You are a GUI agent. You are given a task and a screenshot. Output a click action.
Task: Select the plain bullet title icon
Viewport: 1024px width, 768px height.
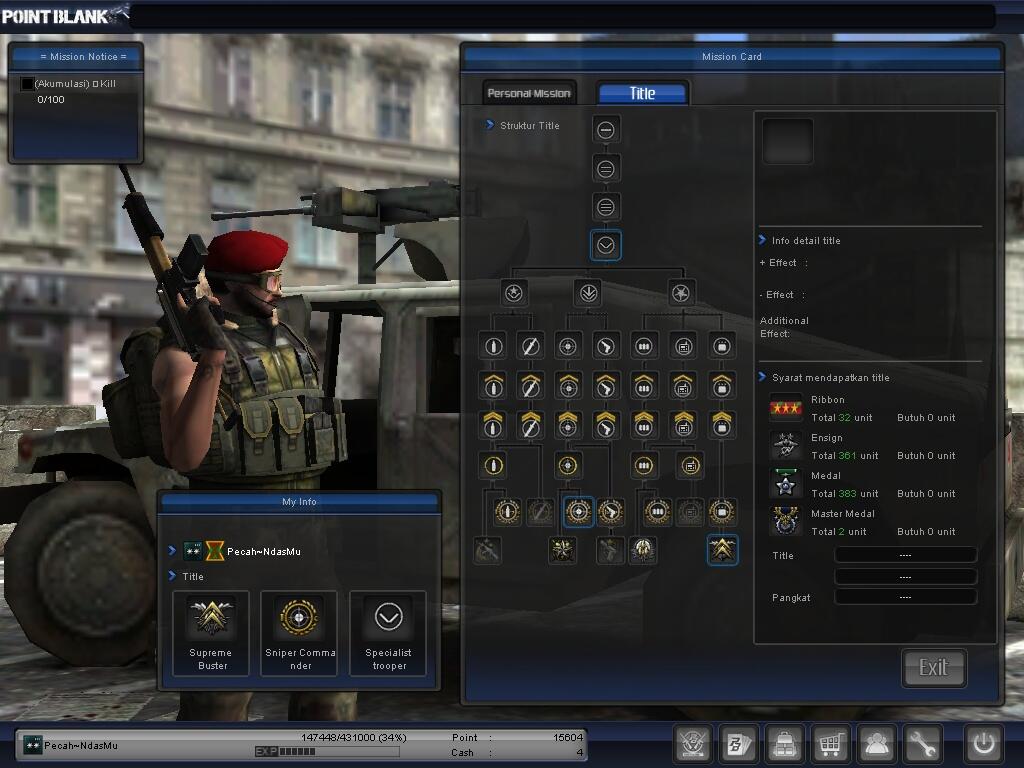pos(493,346)
